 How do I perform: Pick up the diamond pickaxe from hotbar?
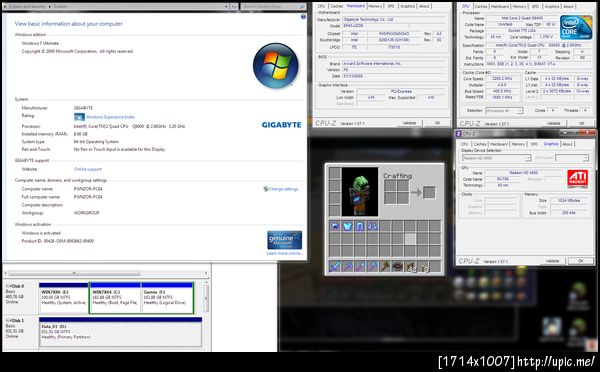(347, 266)
